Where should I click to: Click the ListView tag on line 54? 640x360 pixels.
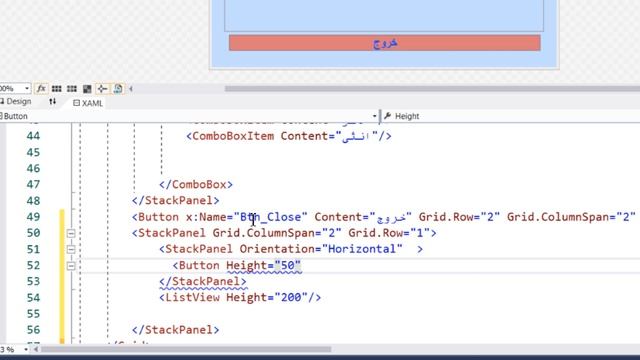[189, 298]
